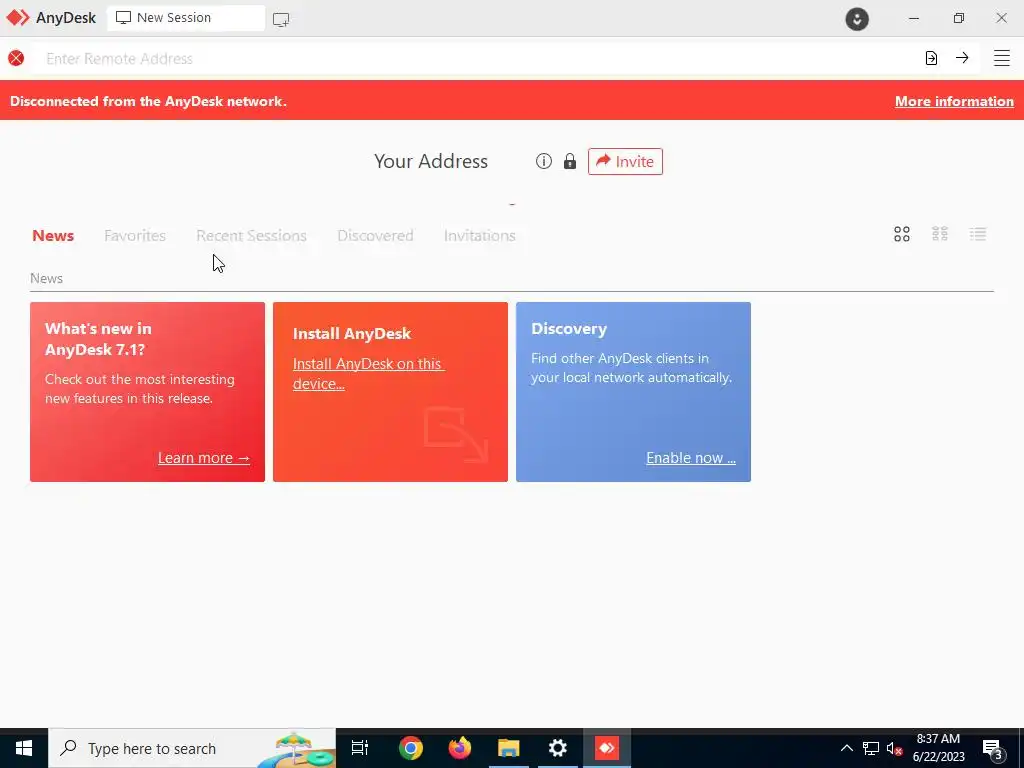Click the What's new in AnyDesk 7.1 heading
Image resolution: width=1024 pixels, height=768 pixels.
[x=98, y=339]
